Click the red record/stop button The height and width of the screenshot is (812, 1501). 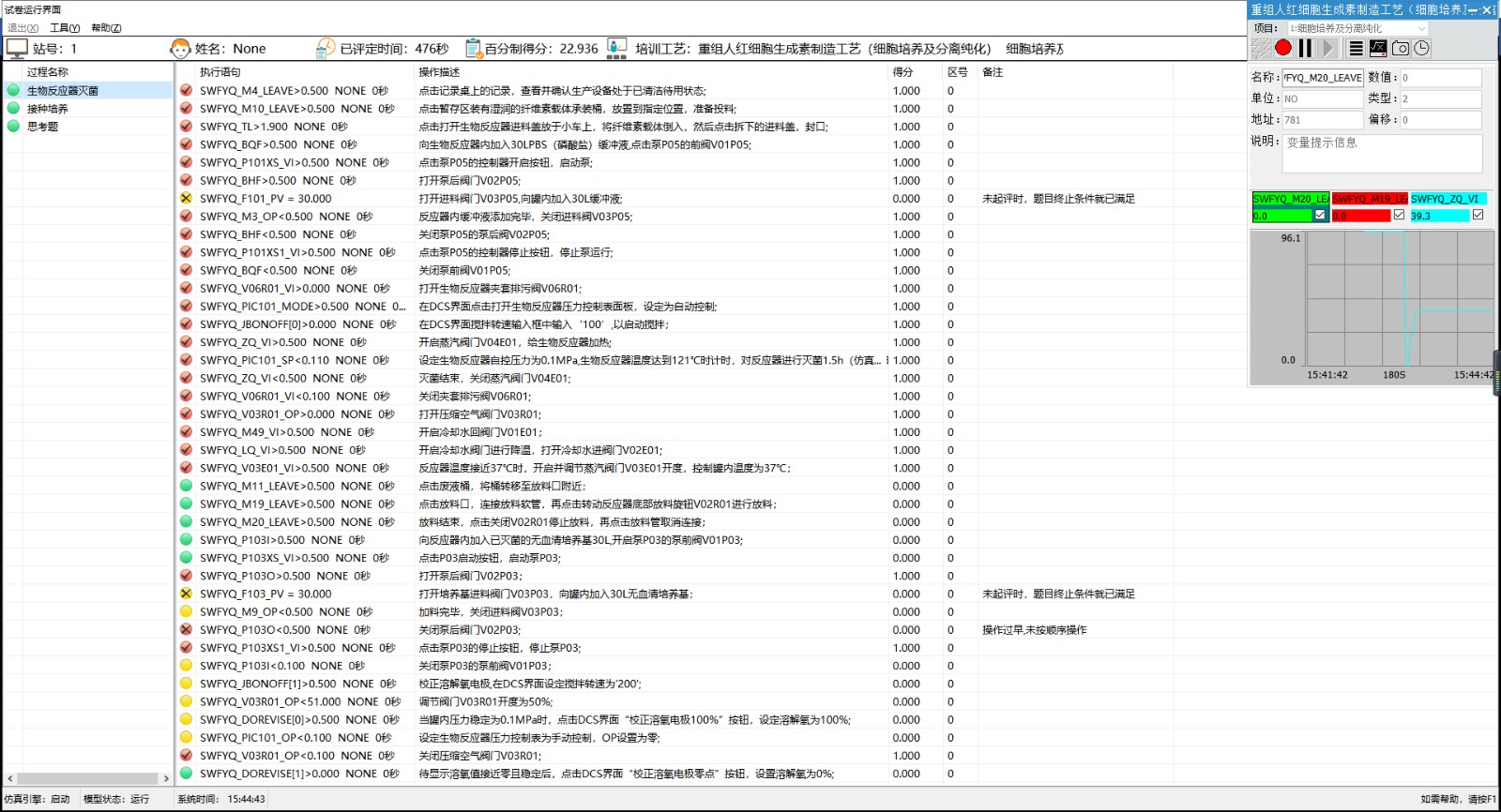click(1282, 48)
